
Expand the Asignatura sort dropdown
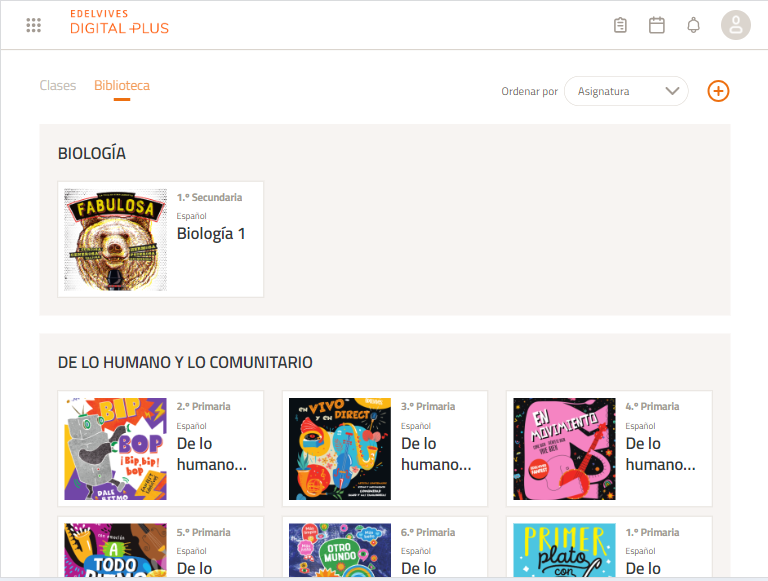pos(625,91)
